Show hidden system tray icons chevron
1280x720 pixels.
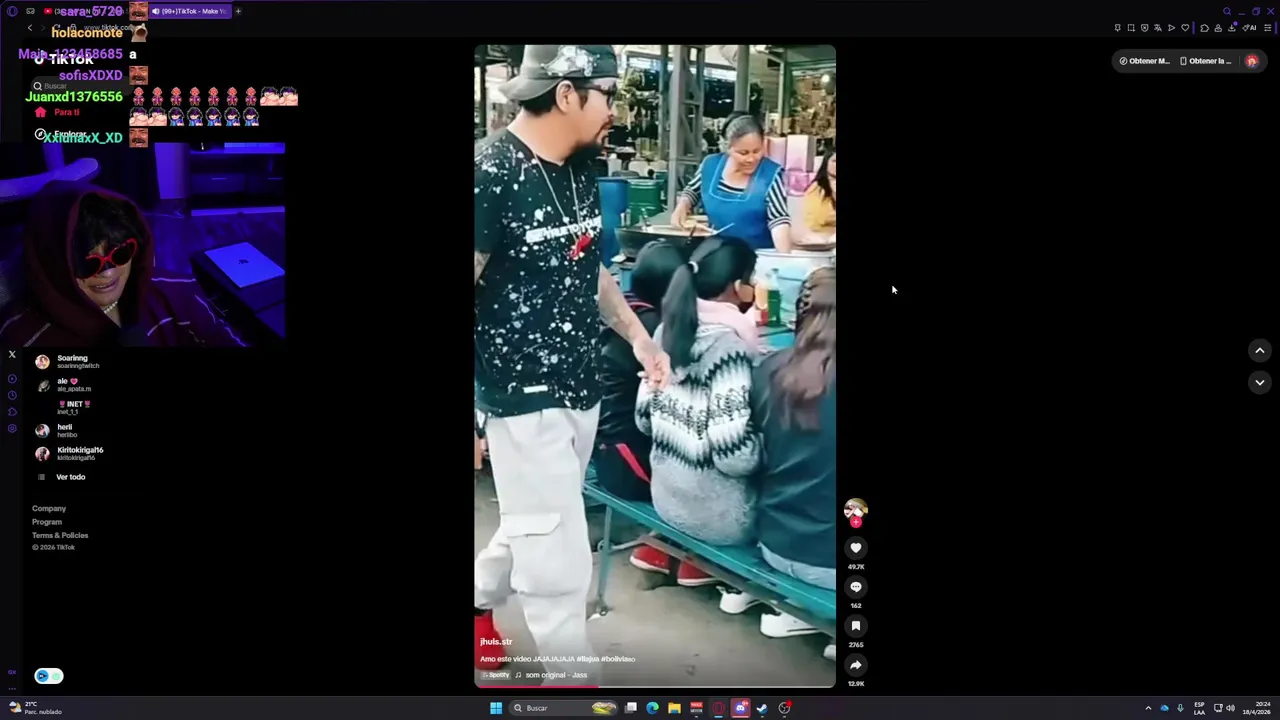(1148, 708)
